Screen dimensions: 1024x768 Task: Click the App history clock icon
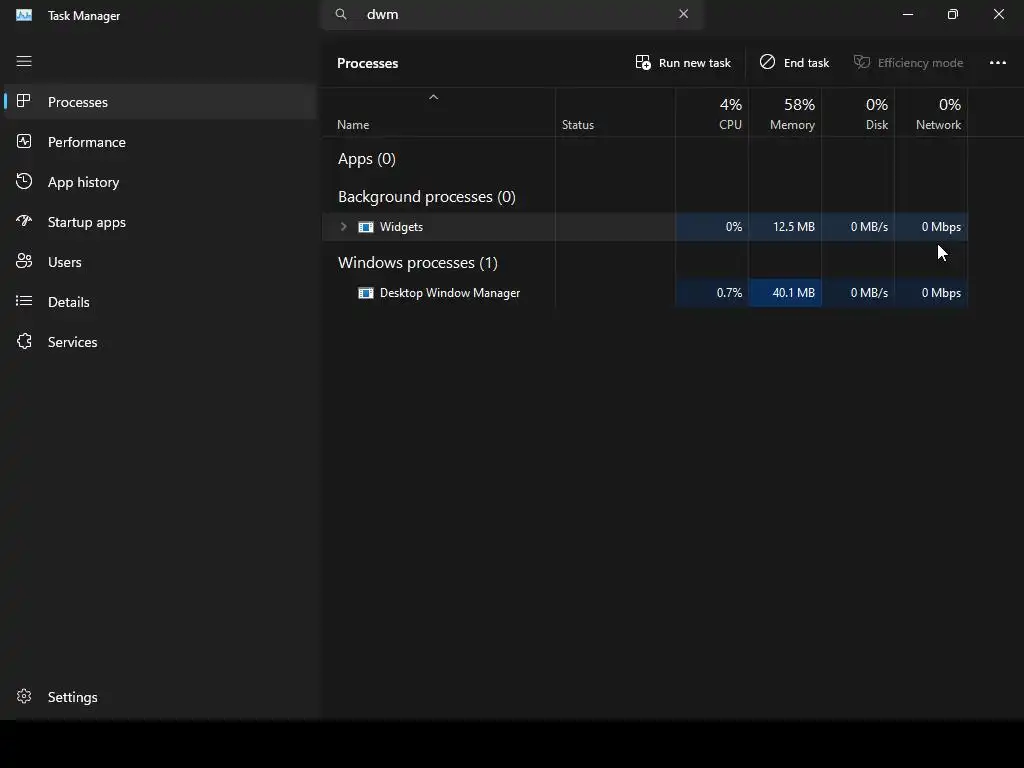[x=24, y=182]
